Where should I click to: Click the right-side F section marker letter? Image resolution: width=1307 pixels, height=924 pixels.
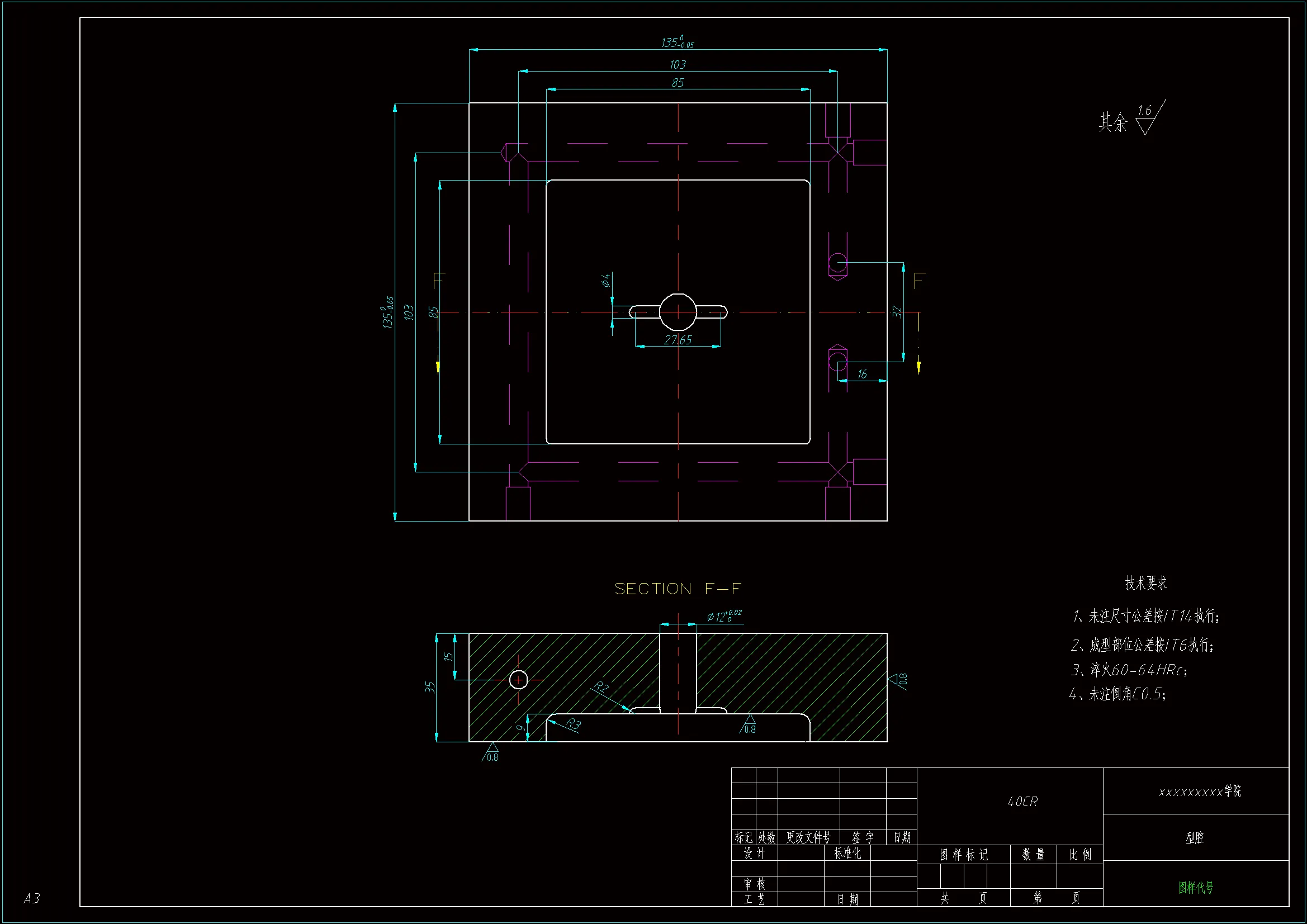[x=919, y=280]
